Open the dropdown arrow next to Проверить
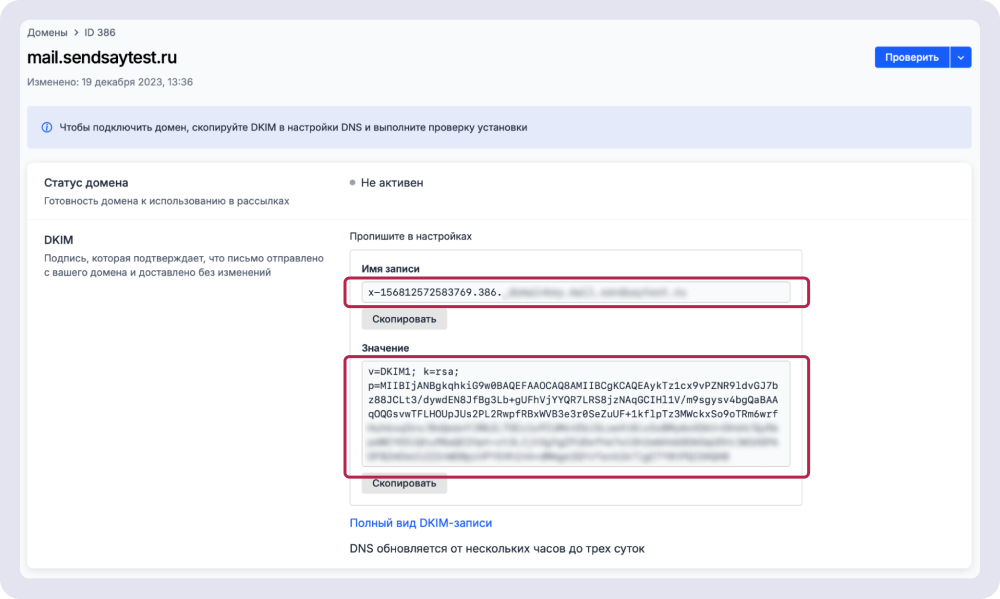 point(960,57)
